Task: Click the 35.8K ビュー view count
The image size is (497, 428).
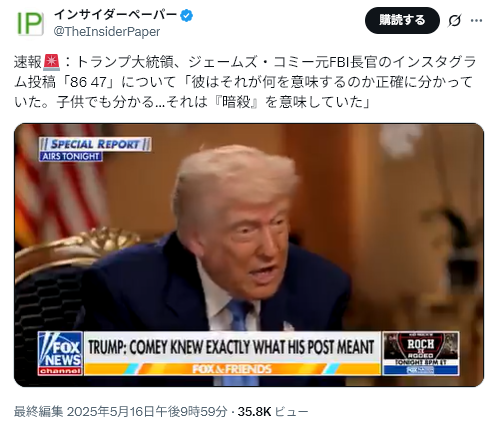Action: point(273,412)
